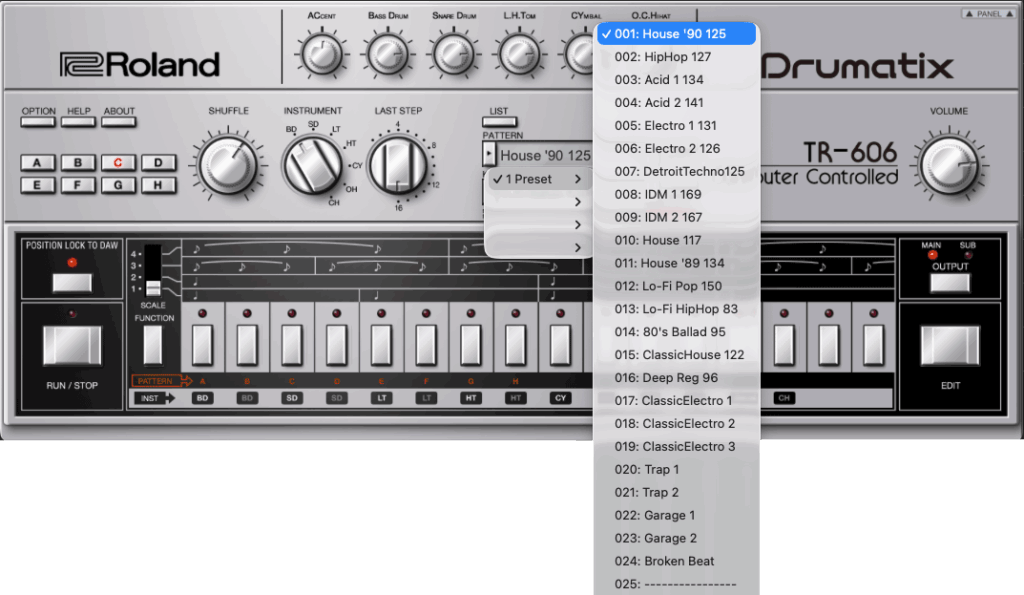Select preset 004: Acid 2 141
Screen dimensions: 1024x595
tap(677, 103)
